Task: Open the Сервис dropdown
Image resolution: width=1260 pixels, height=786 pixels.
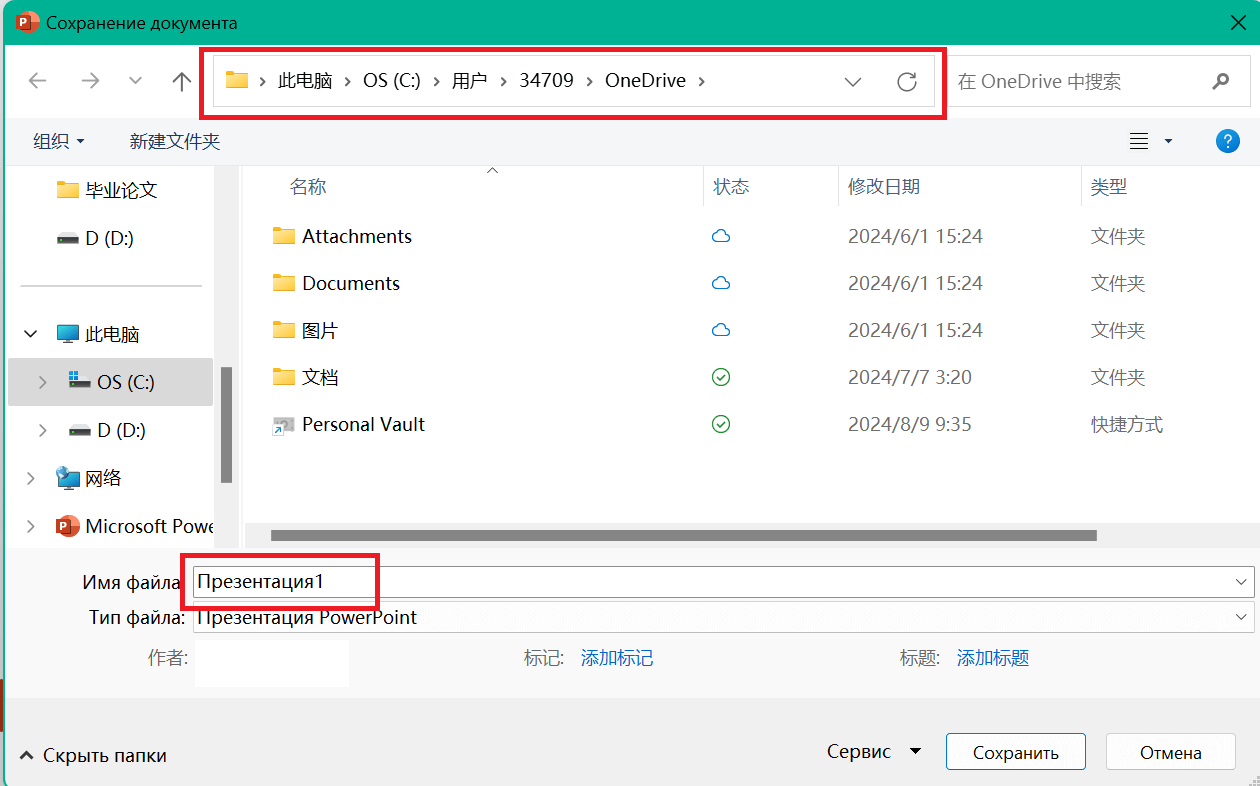Action: pyautogui.click(x=875, y=751)
